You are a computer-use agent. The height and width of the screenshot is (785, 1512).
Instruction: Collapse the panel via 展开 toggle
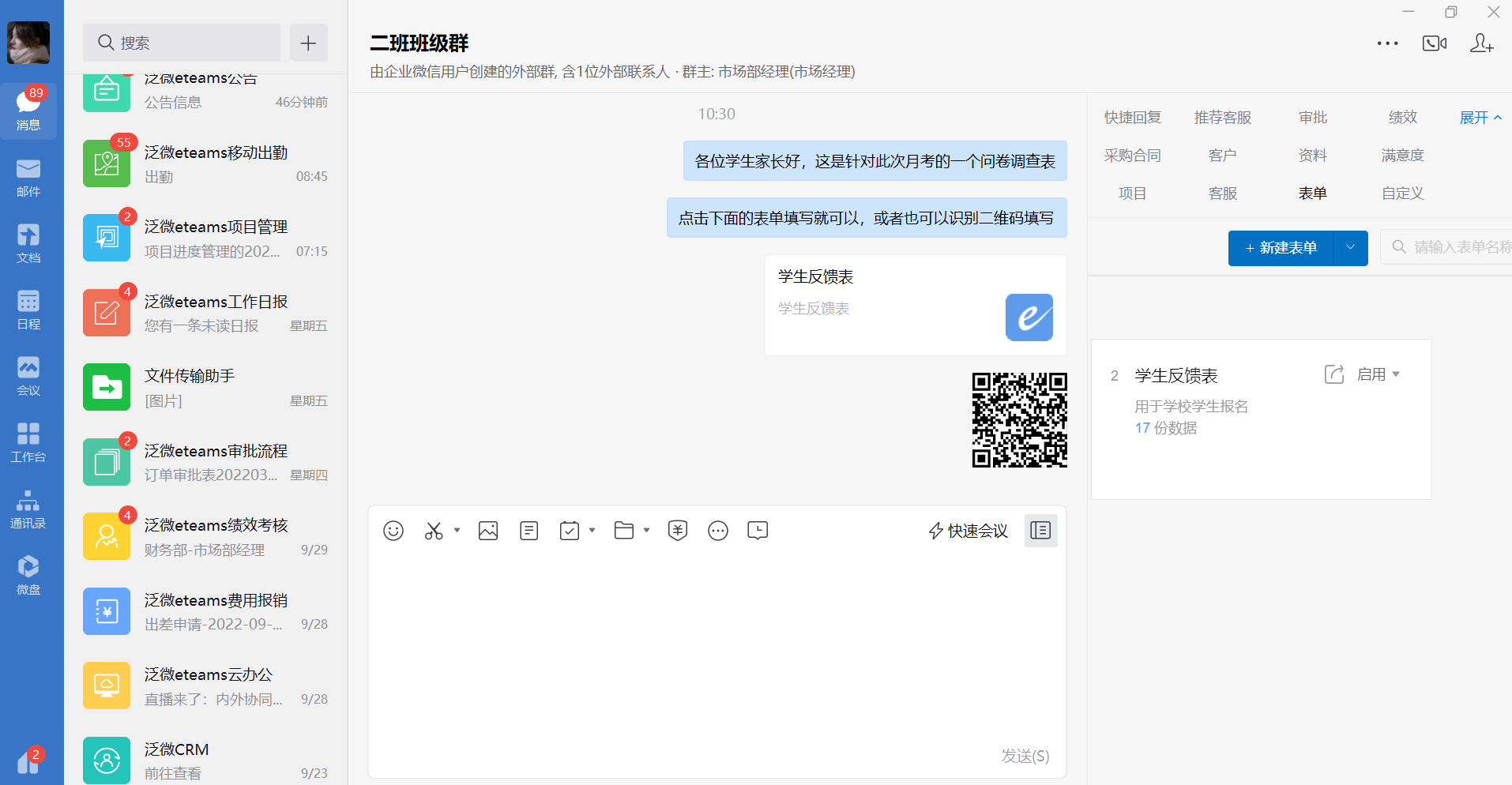[x=1480, y=118]
